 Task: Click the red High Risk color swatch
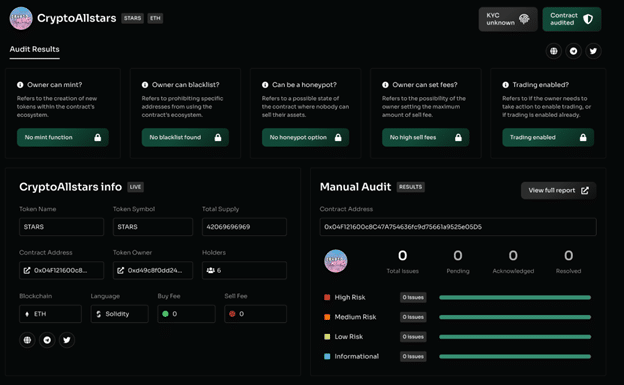(x=327, y=297)
